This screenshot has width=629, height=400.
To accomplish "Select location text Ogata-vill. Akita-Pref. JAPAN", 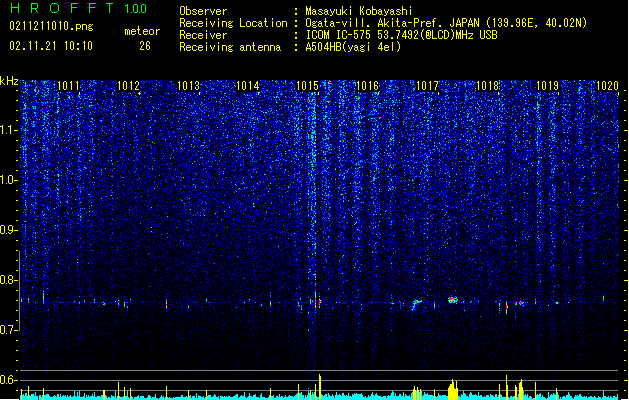I will 392,23.
